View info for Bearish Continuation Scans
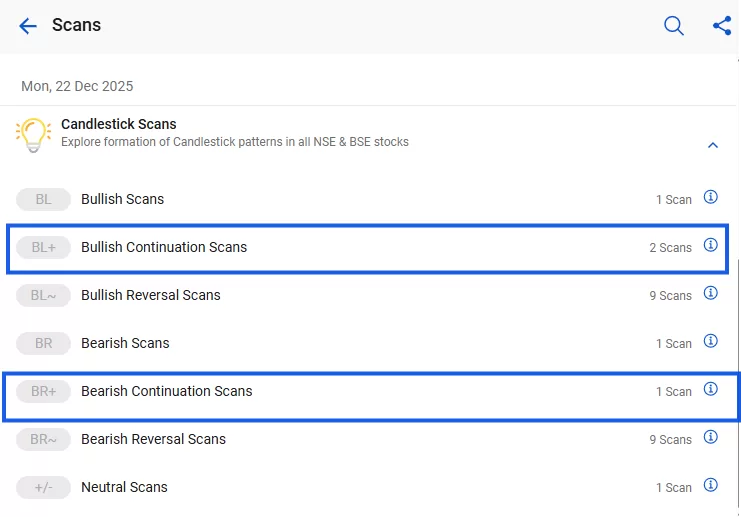This screenshot has height=517, width=742. [x=711, y=390]
